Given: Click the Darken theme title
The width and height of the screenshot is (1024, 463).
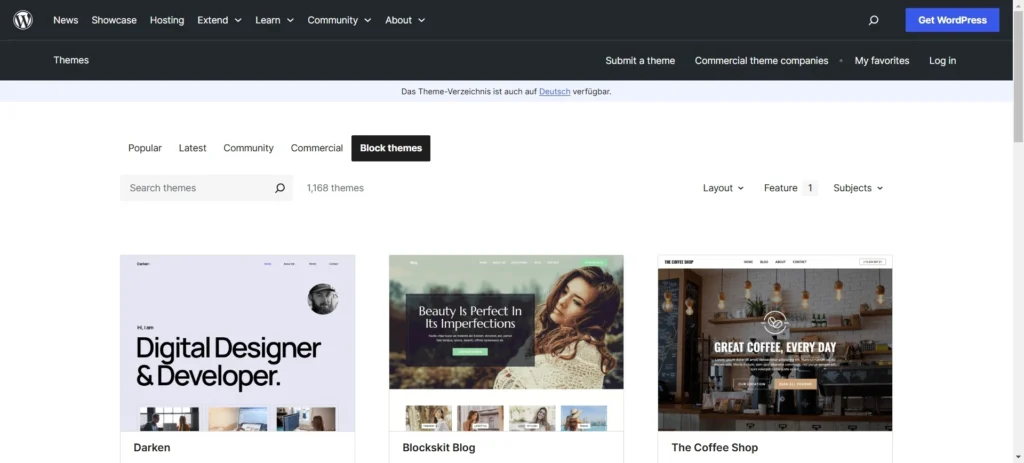Looking at the screenshot, I should (152, 448).
